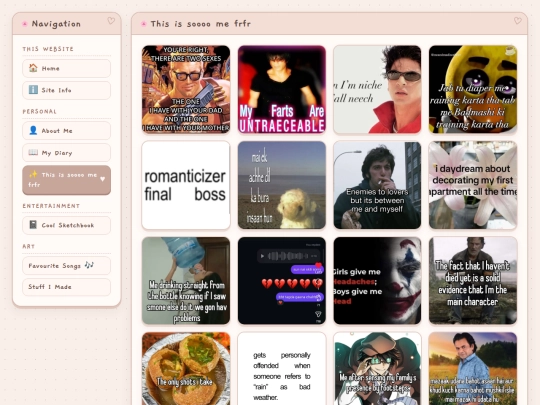
Task: Open the Stuff I Made page
Action: (x=66, y=287)
